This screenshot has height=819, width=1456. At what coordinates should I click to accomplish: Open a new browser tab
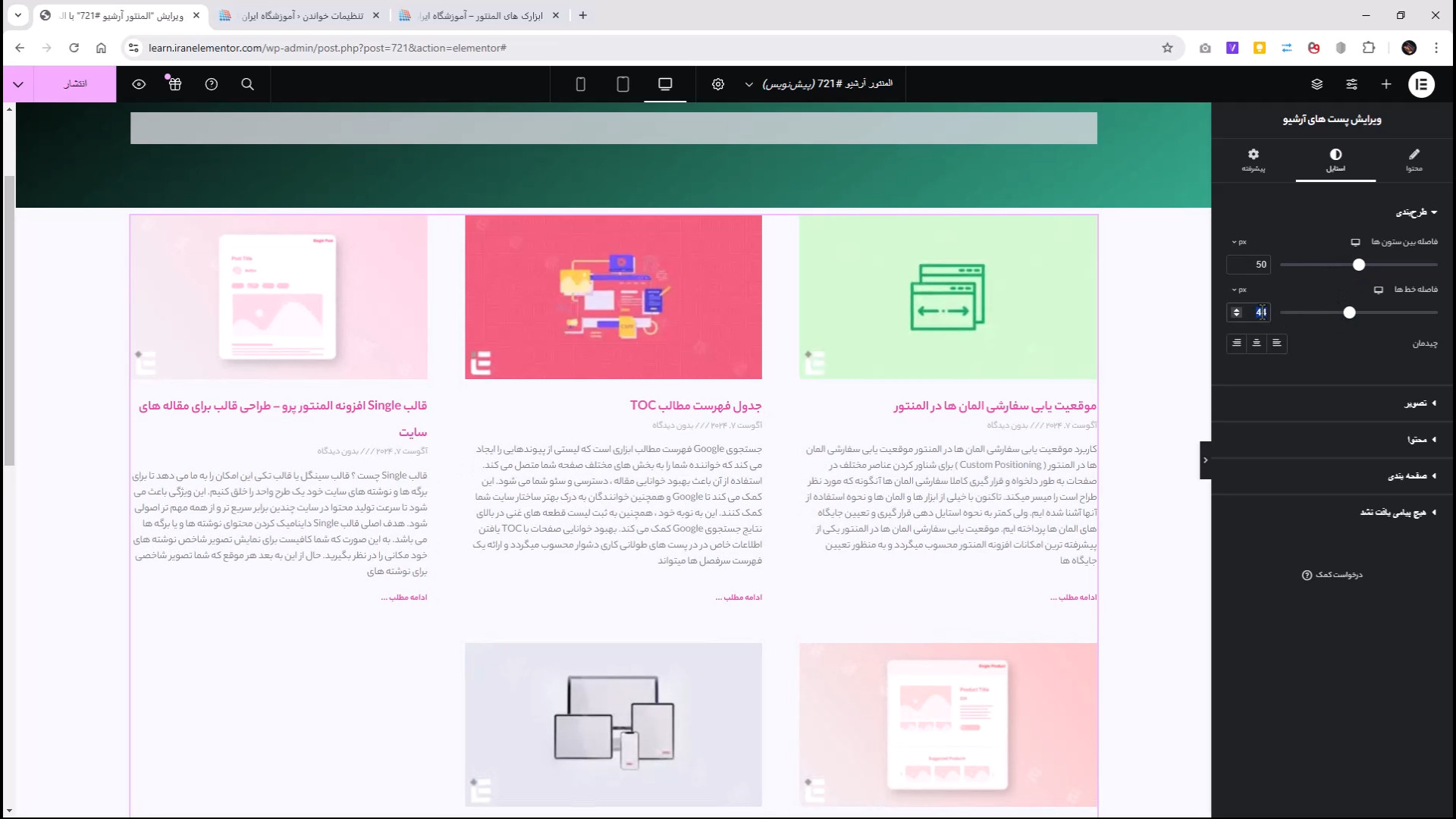pos(582,15)
